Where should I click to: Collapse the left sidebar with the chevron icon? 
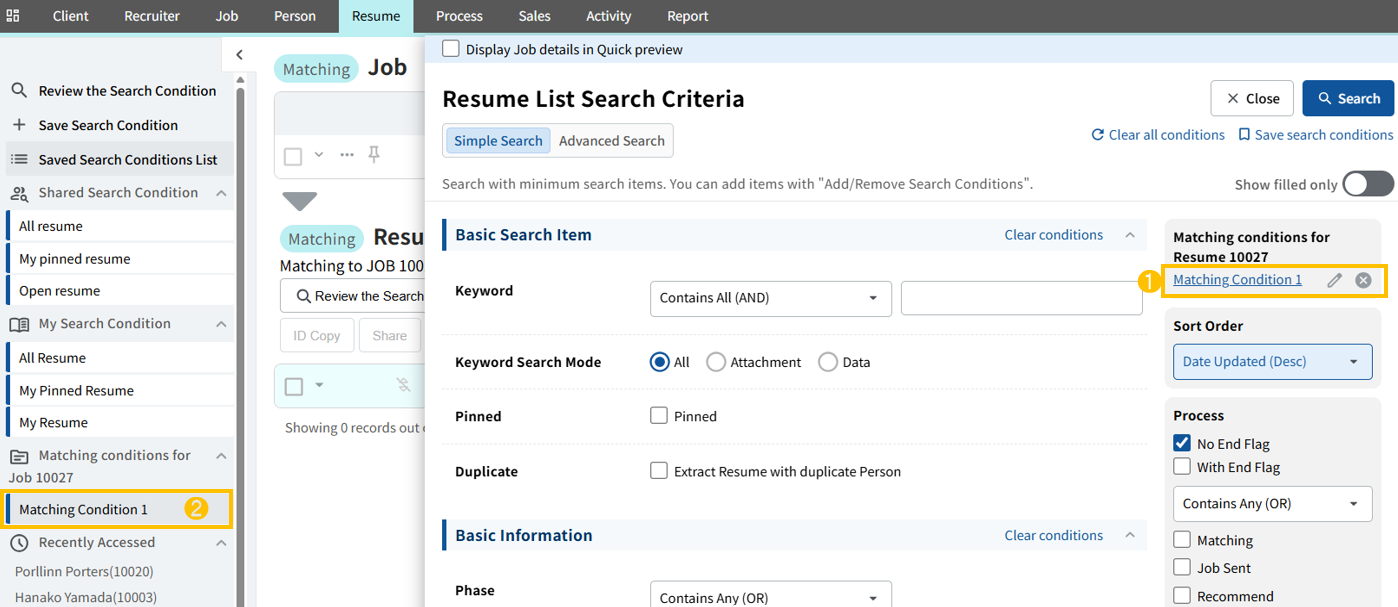click(239, 55)
